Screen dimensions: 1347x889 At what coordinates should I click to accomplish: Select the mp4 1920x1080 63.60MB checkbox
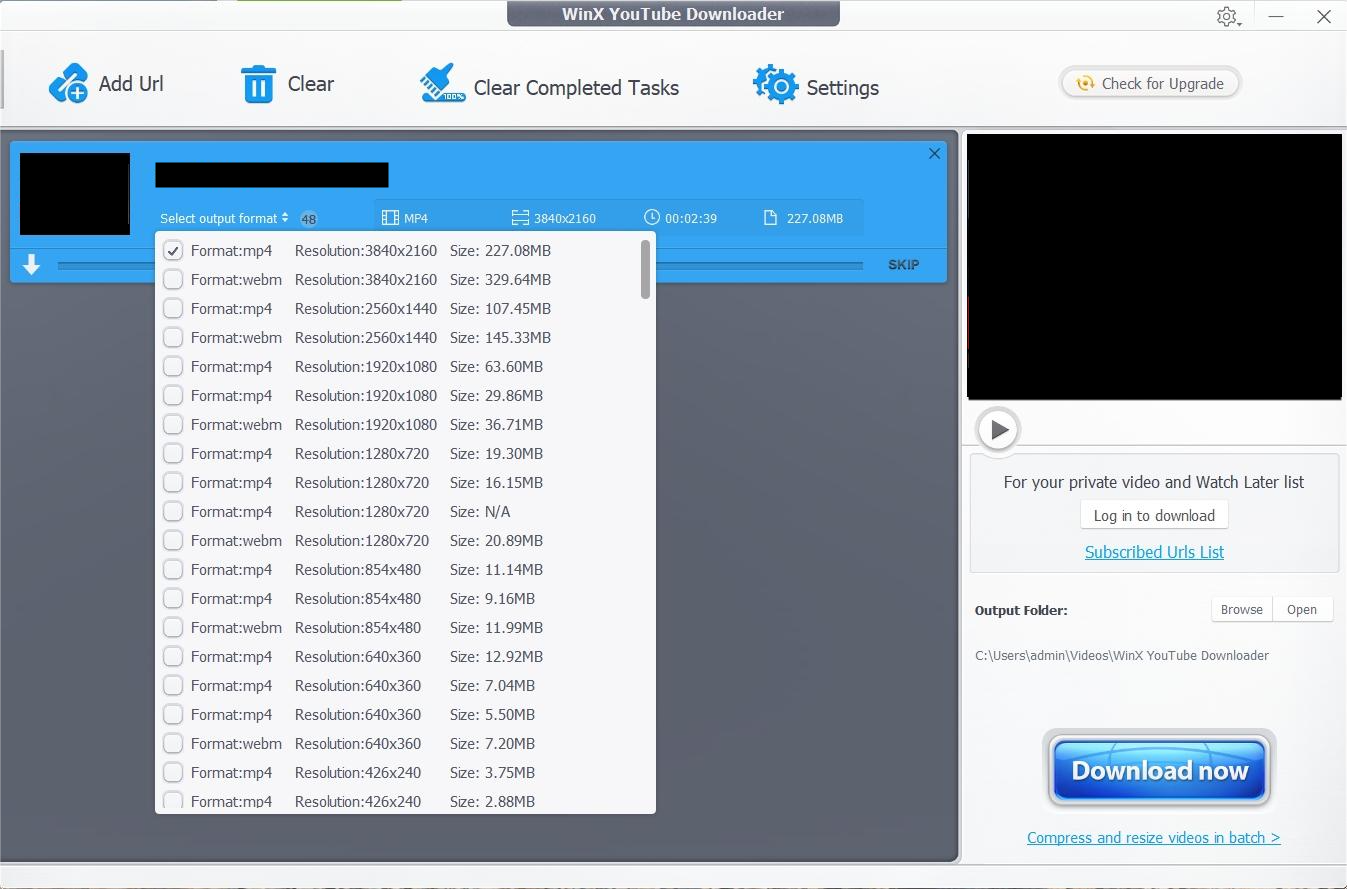173,367
